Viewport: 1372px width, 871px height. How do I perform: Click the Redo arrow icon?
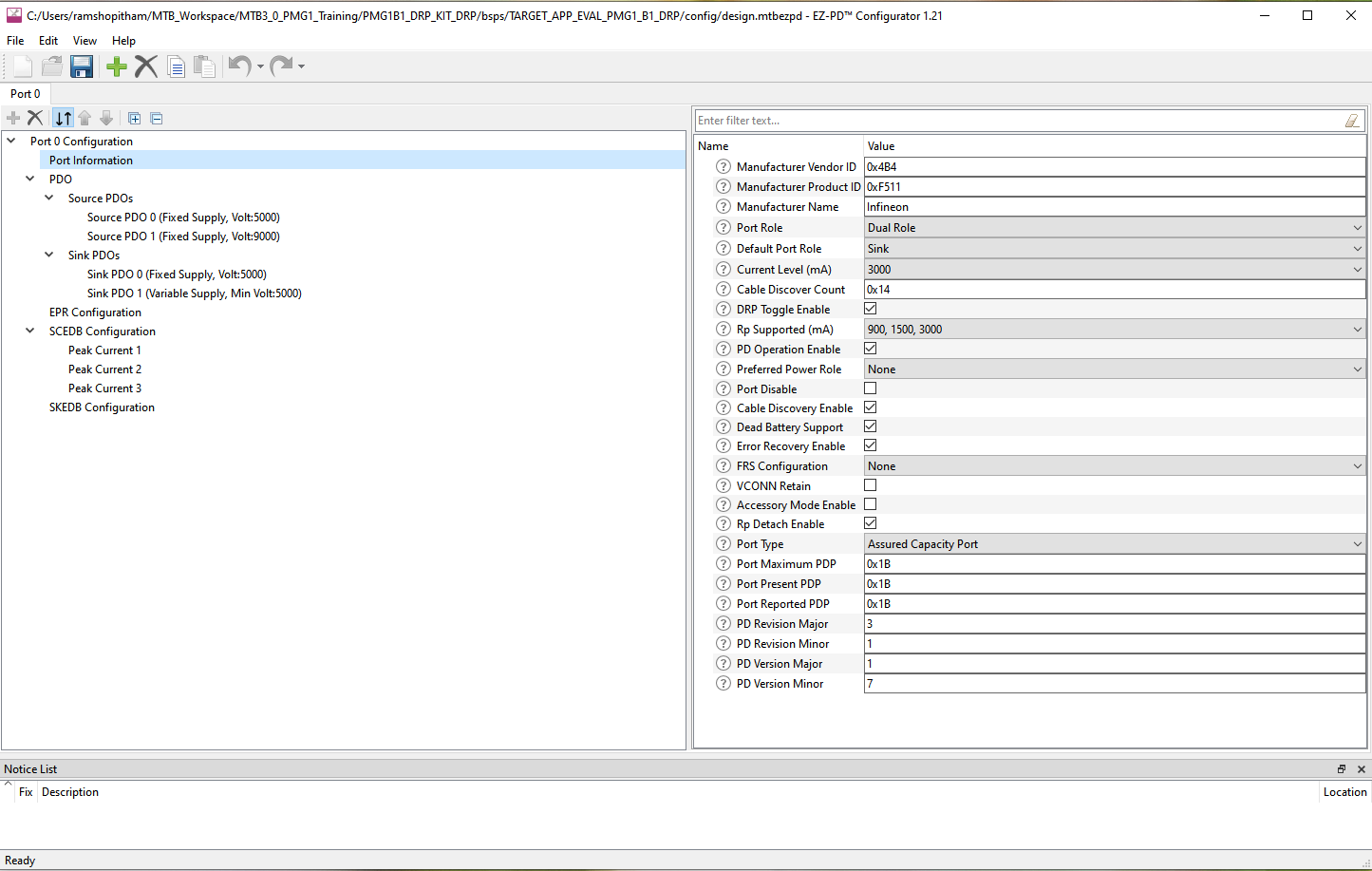[x=281, y=66]
